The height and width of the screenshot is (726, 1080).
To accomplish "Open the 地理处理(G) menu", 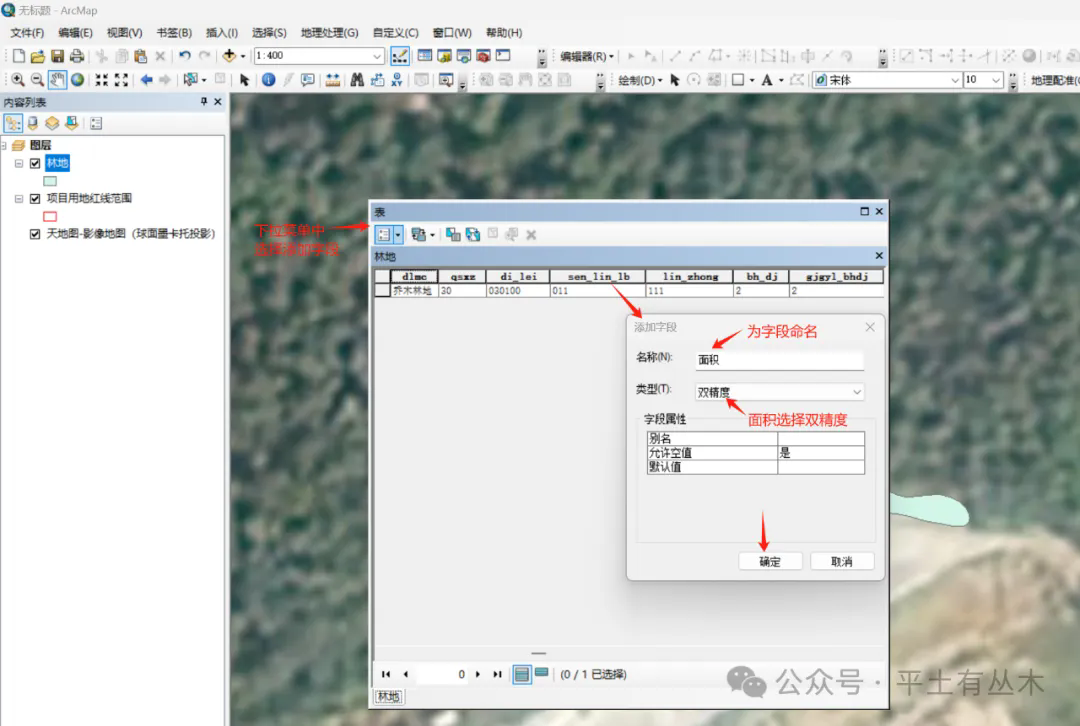I will pos(329,33).
